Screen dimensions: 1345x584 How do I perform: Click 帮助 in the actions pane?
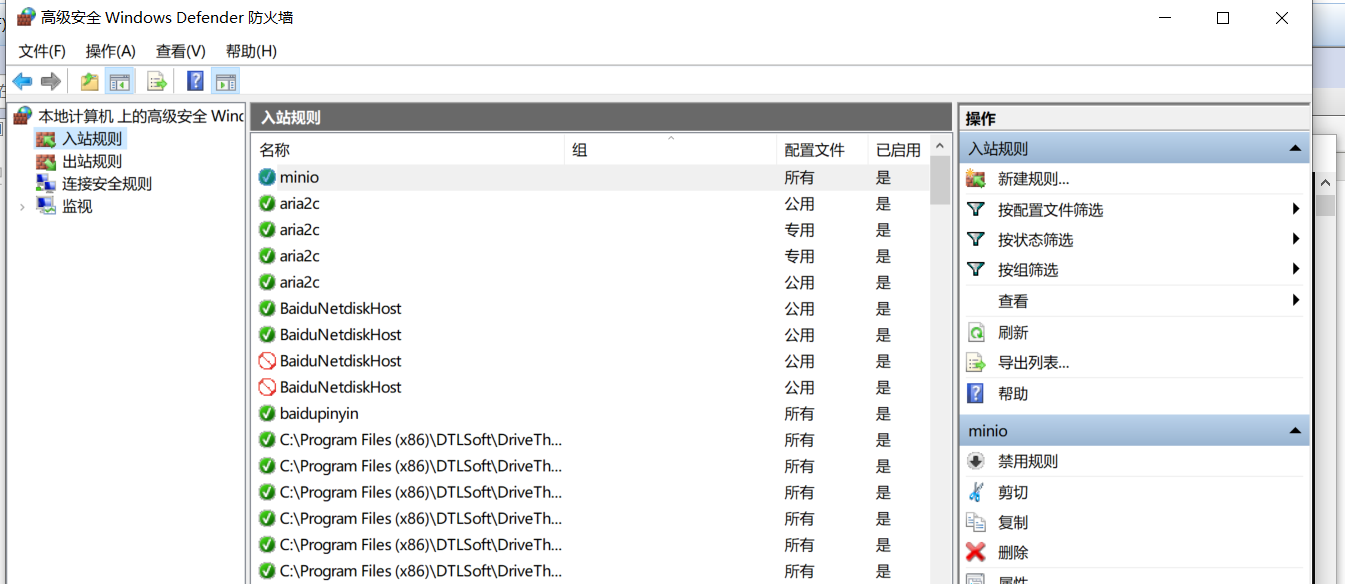point(1013,394)
